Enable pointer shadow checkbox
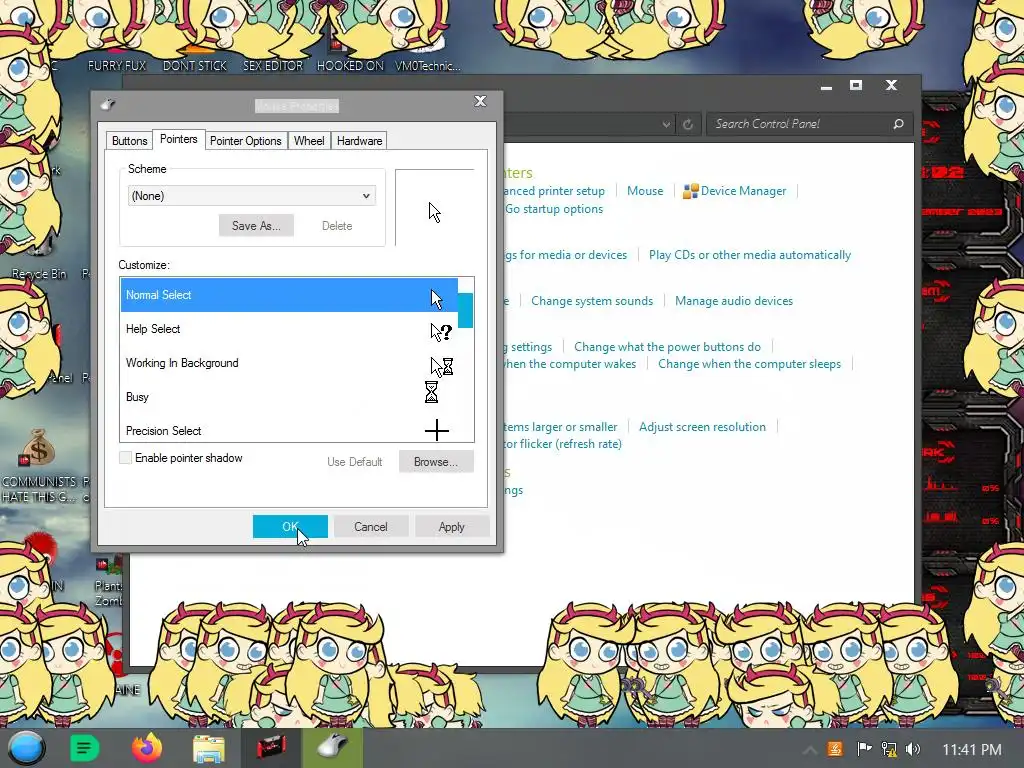 (x=125, y=458)
